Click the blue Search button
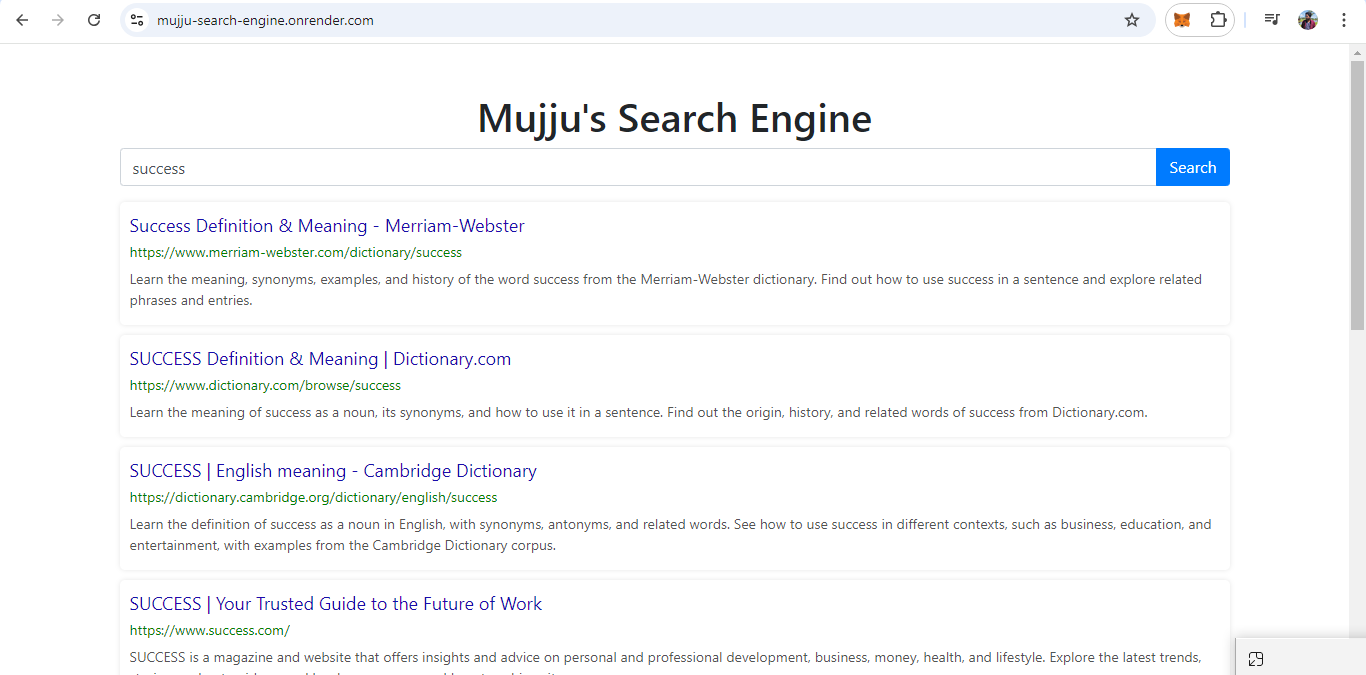Screen dimensions: 1366x675 tap(1193, 167)
